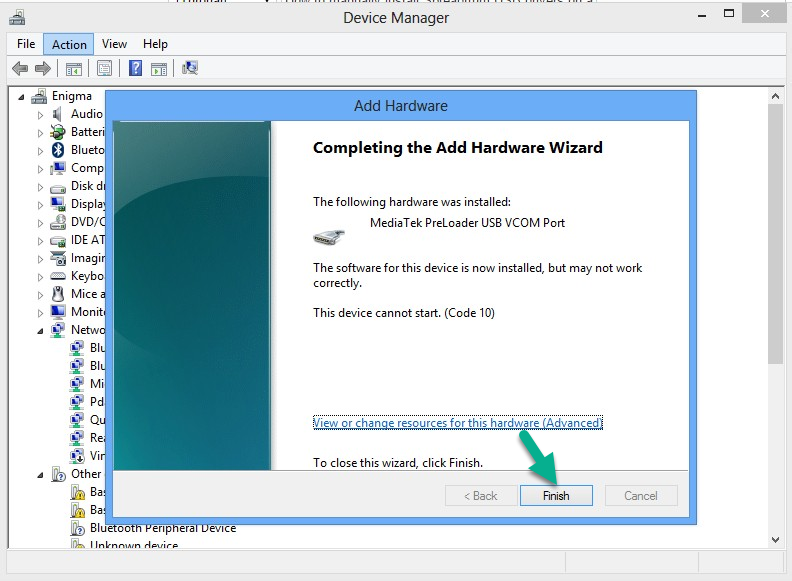Click the Computer category icon
792x581 pixels.
[x=58, y=168]
